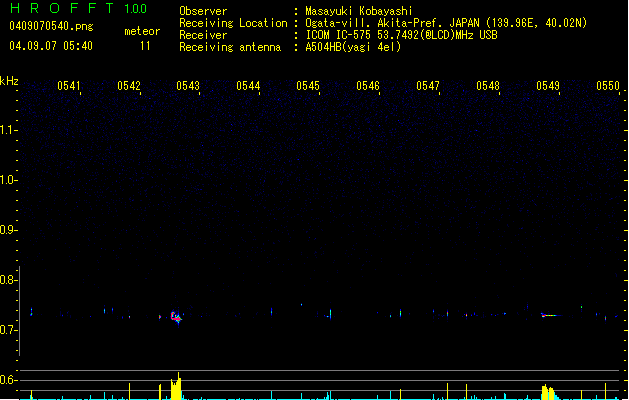Click the 0550 time marker
The image size is (629, 400).
click(608, 86)
